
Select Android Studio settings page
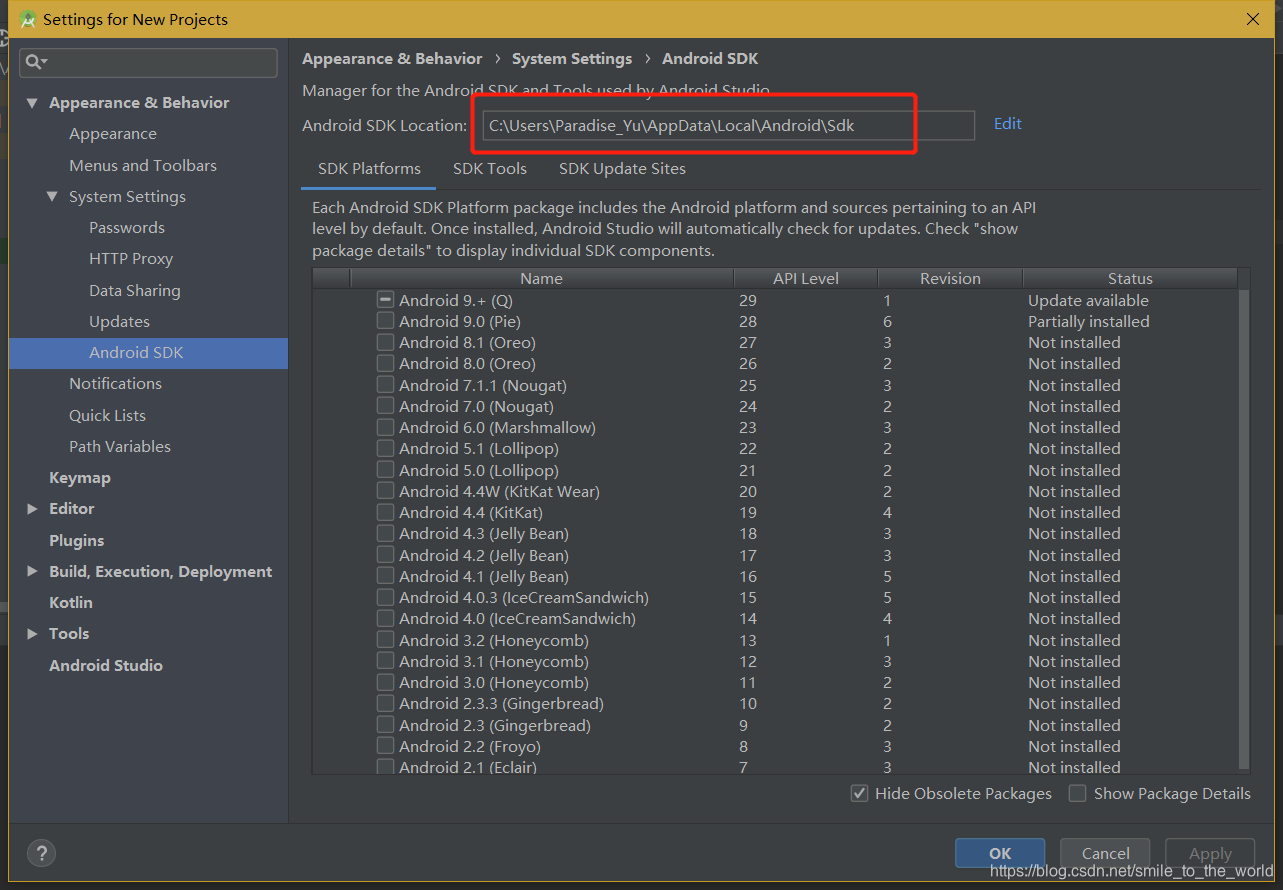(x=106, y=665)
